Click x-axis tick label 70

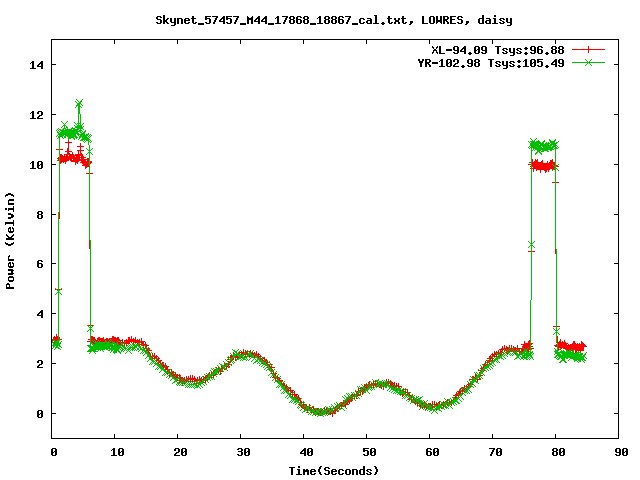[495, 452]
